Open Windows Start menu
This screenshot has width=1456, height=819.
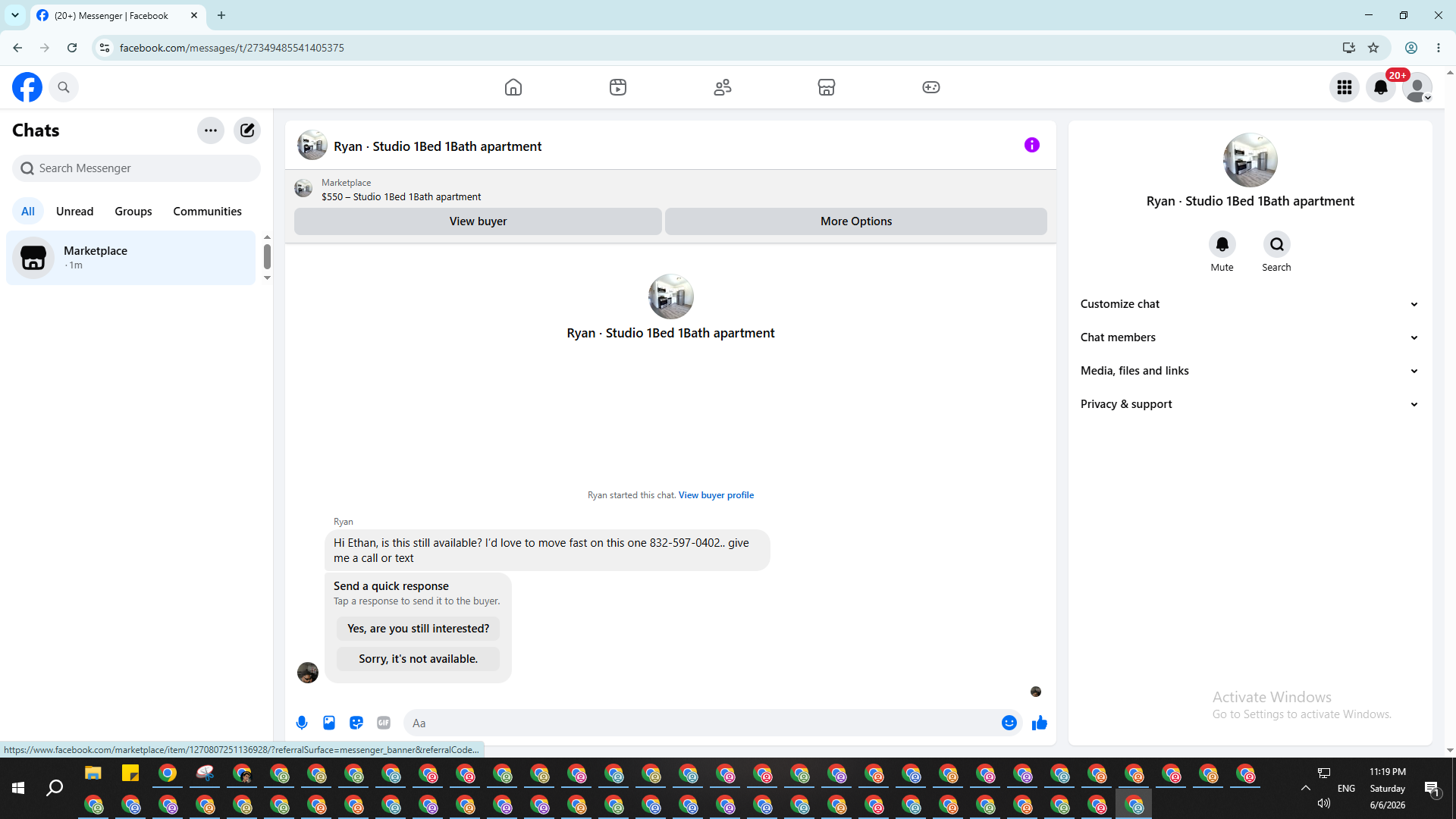18,789
